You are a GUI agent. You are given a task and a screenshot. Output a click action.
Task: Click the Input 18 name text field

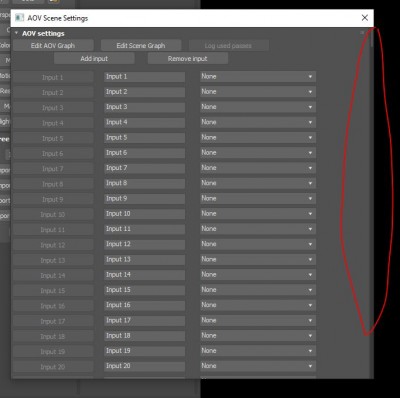[x=144, y=336]
